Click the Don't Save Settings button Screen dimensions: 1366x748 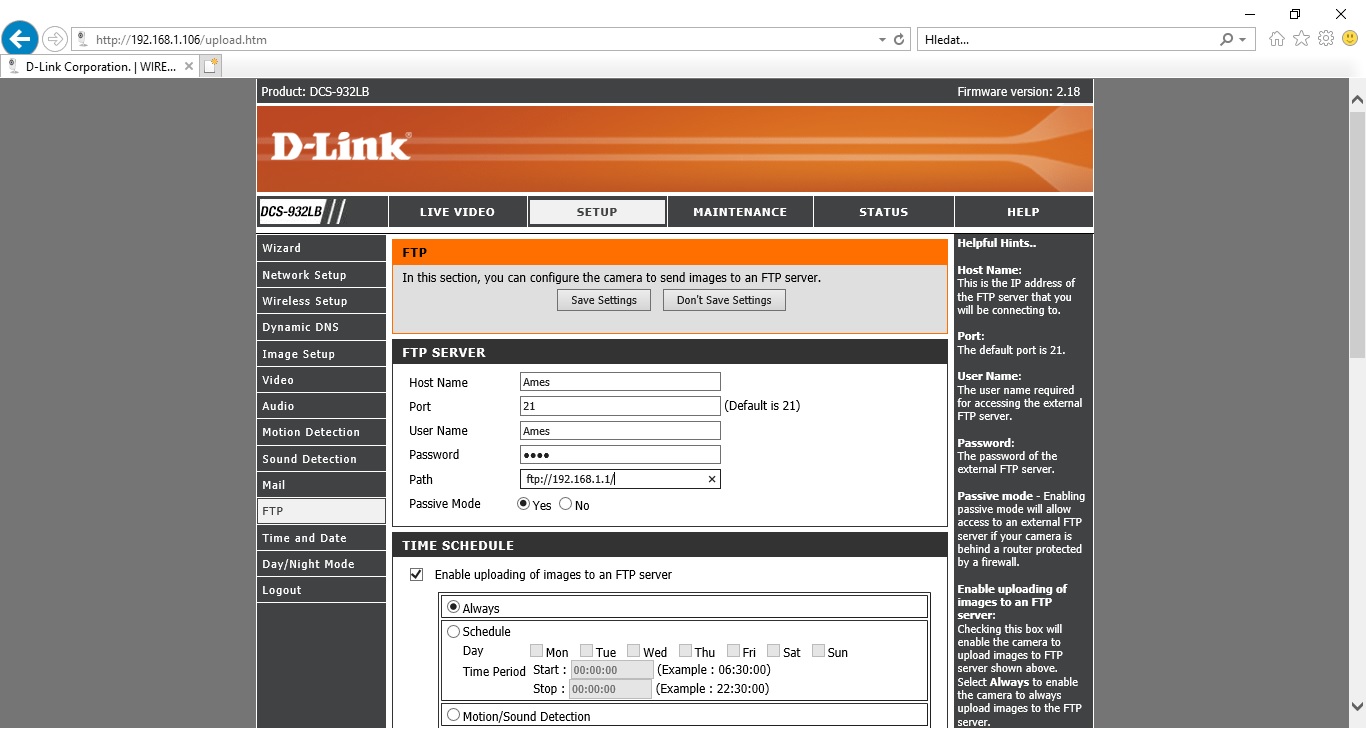click(724, 300)
